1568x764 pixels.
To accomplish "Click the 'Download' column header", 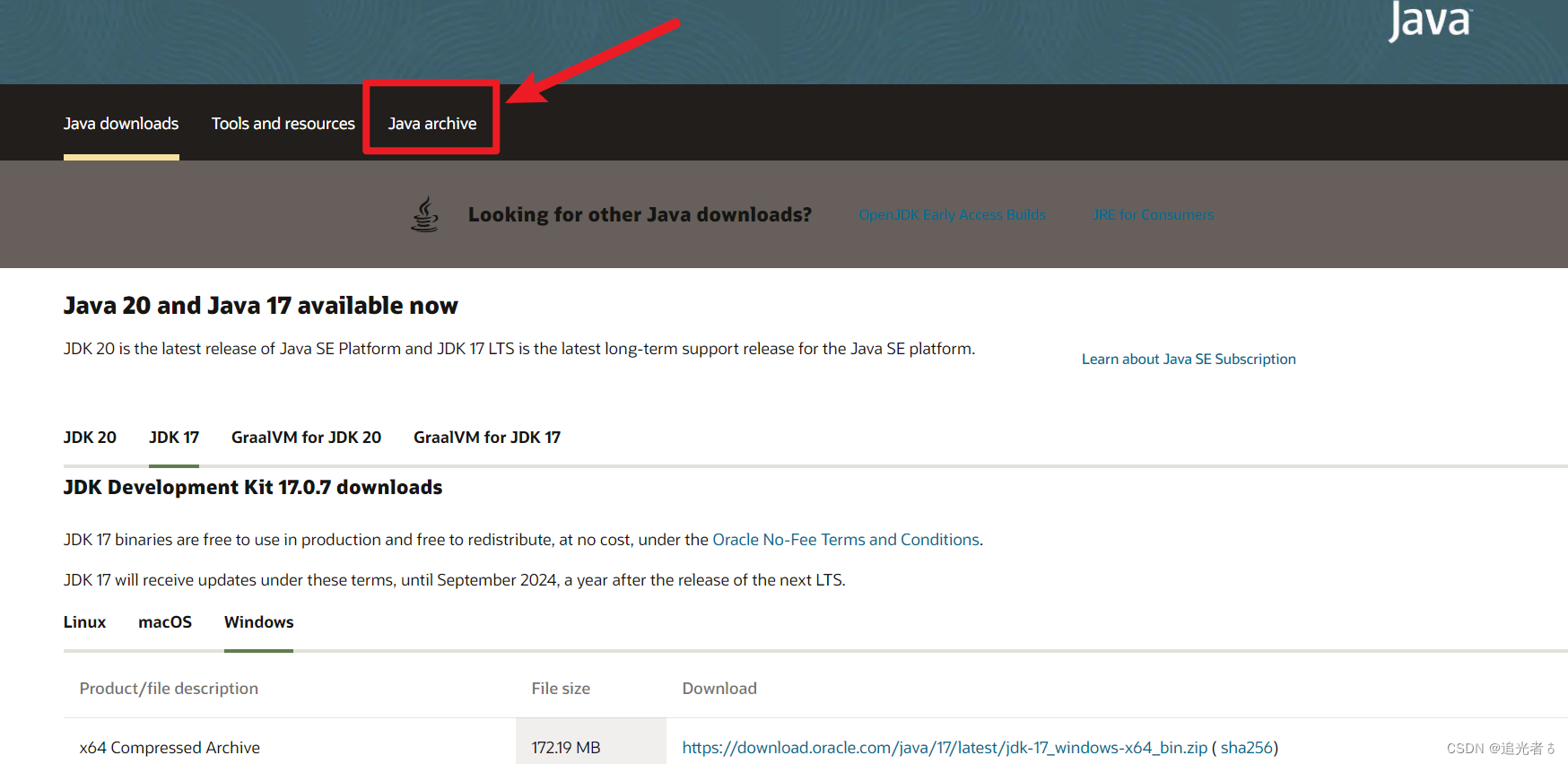I will click(x=719, y=689).
